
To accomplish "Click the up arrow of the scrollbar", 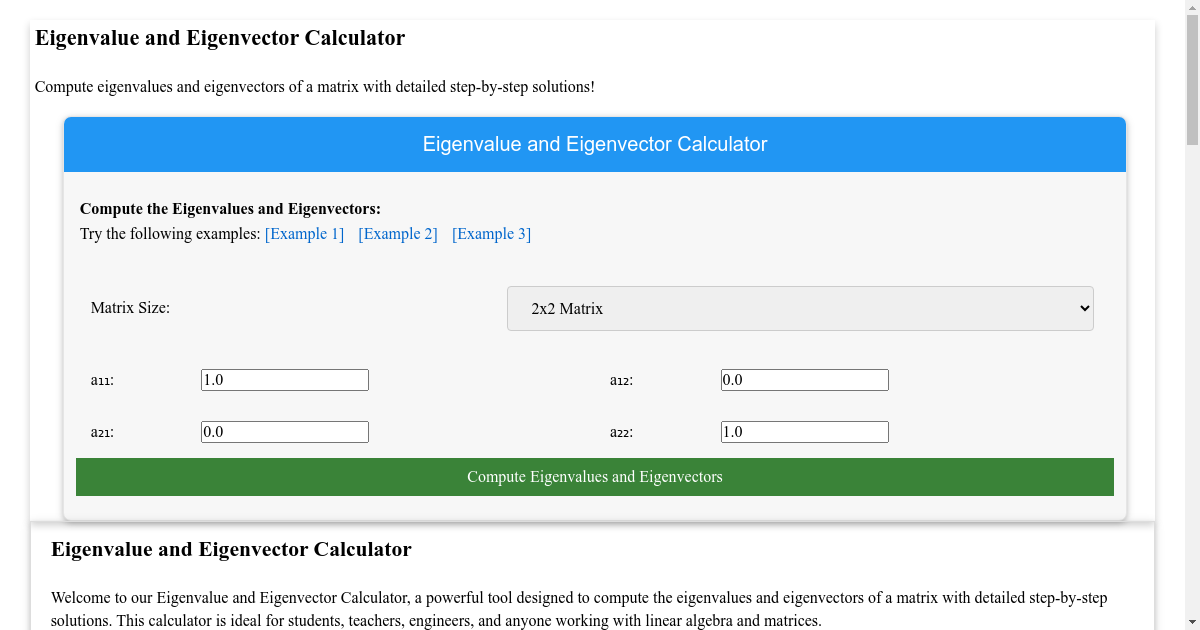I will click(x=1193, y=7).
